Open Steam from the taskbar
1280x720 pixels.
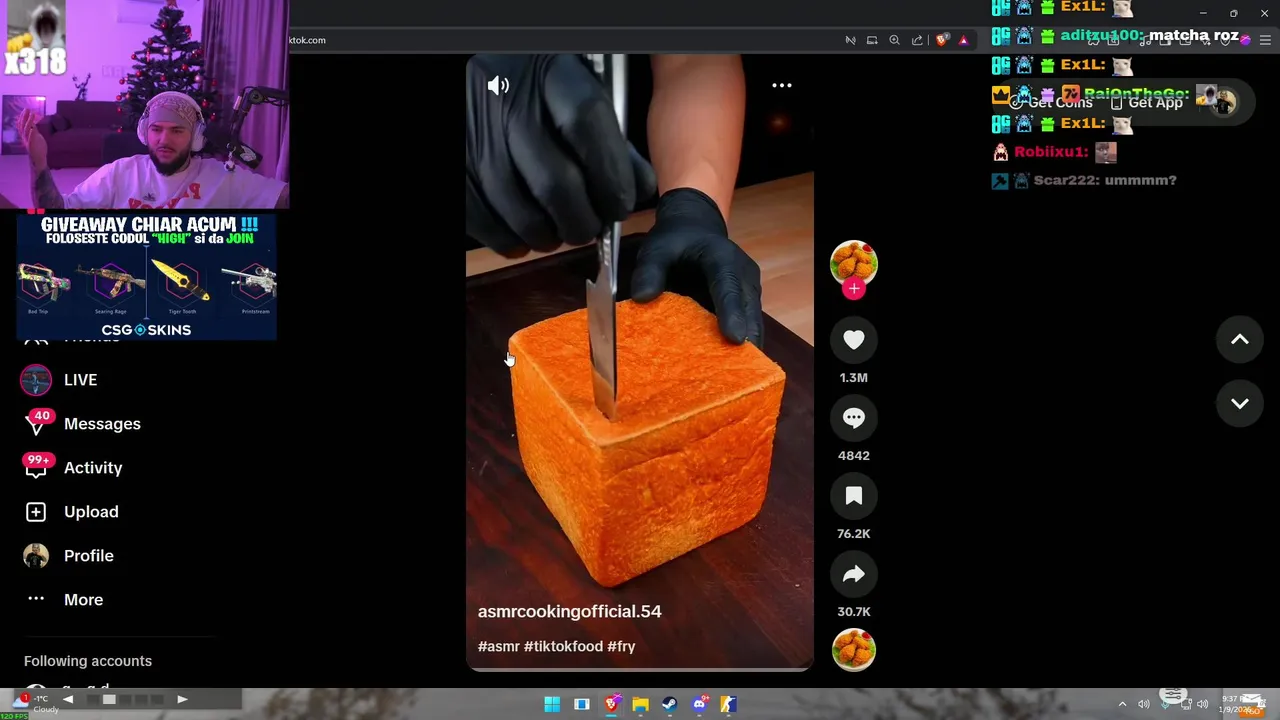pos(670,704)
